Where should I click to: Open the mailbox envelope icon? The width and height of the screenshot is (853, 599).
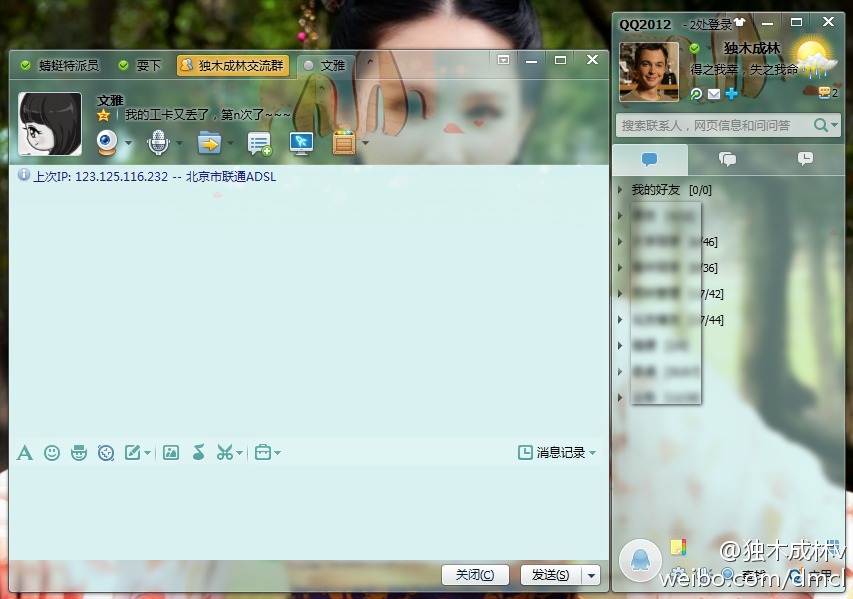point(714,94)
